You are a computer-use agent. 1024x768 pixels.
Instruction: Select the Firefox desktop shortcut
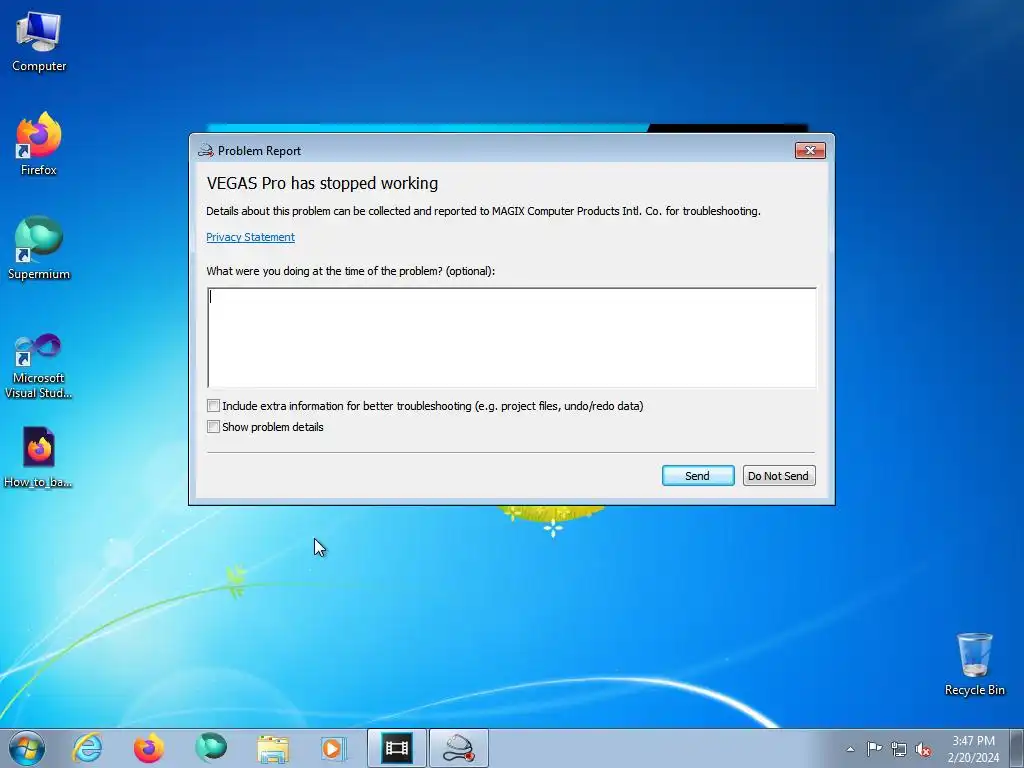[x=39, y=144]
